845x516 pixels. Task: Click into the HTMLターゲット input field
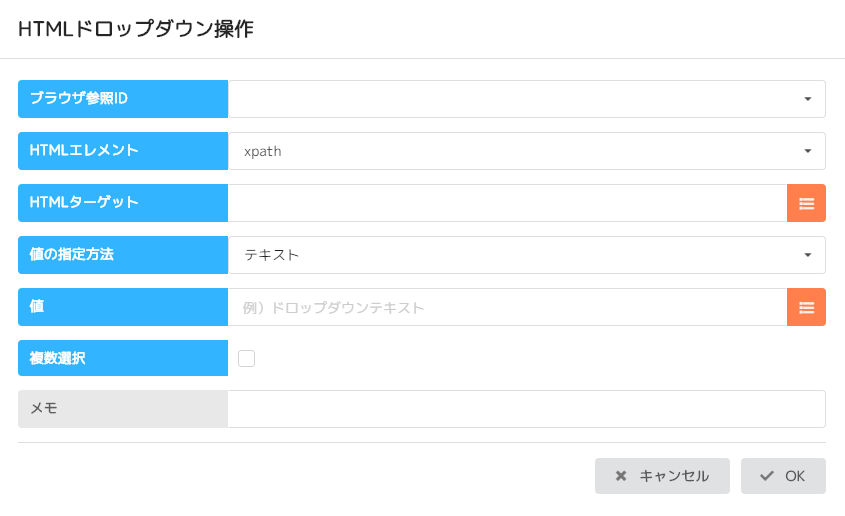507,203
